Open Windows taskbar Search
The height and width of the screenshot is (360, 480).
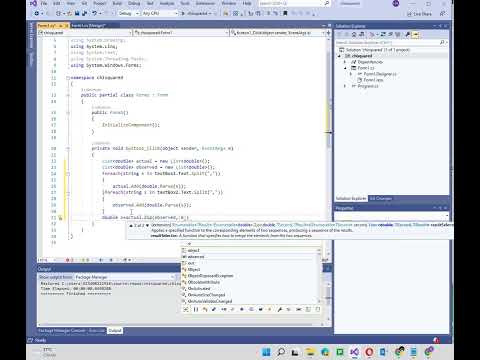(x=281, y=352)
